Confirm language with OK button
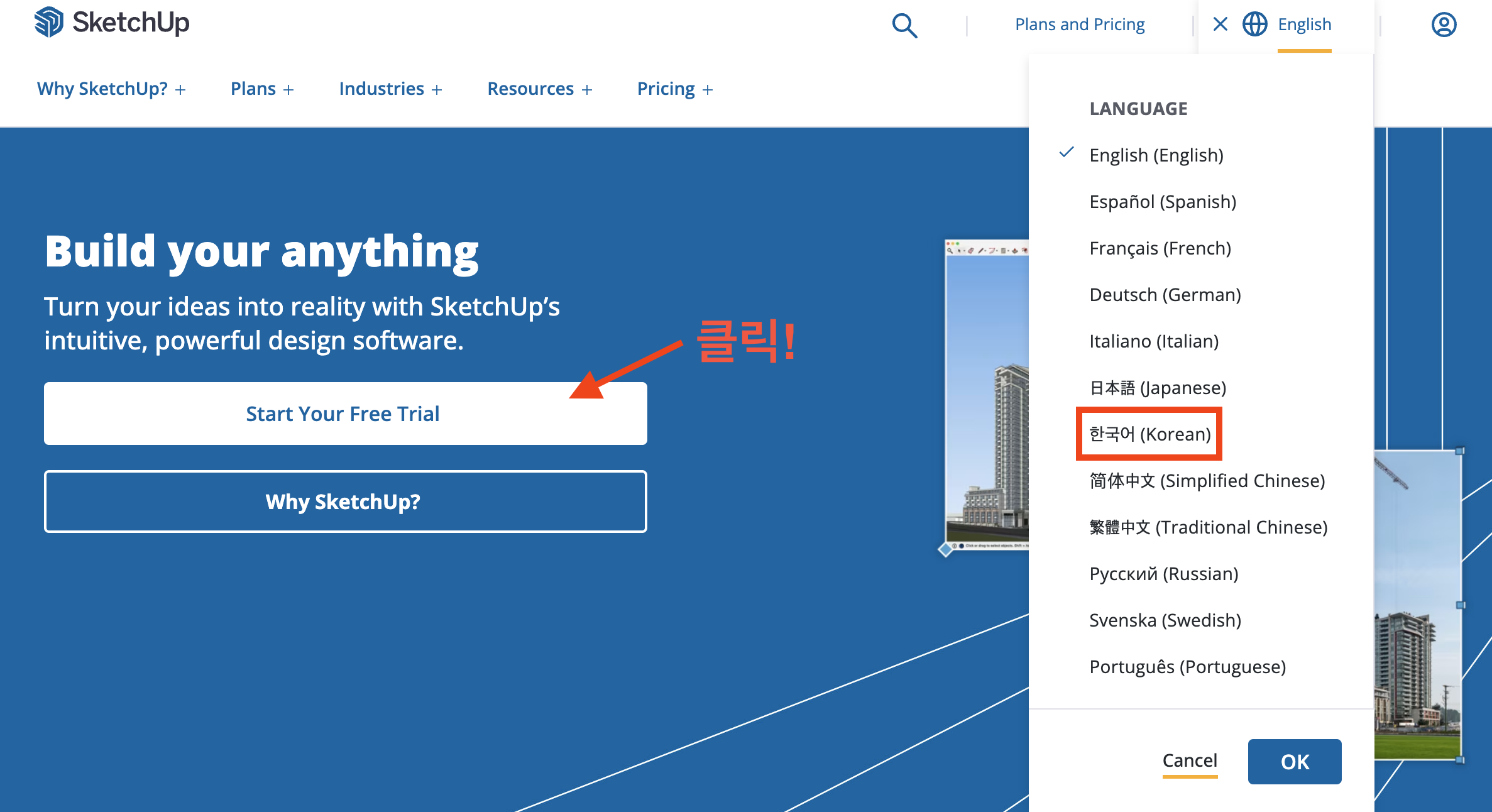 click(1295, 762)
